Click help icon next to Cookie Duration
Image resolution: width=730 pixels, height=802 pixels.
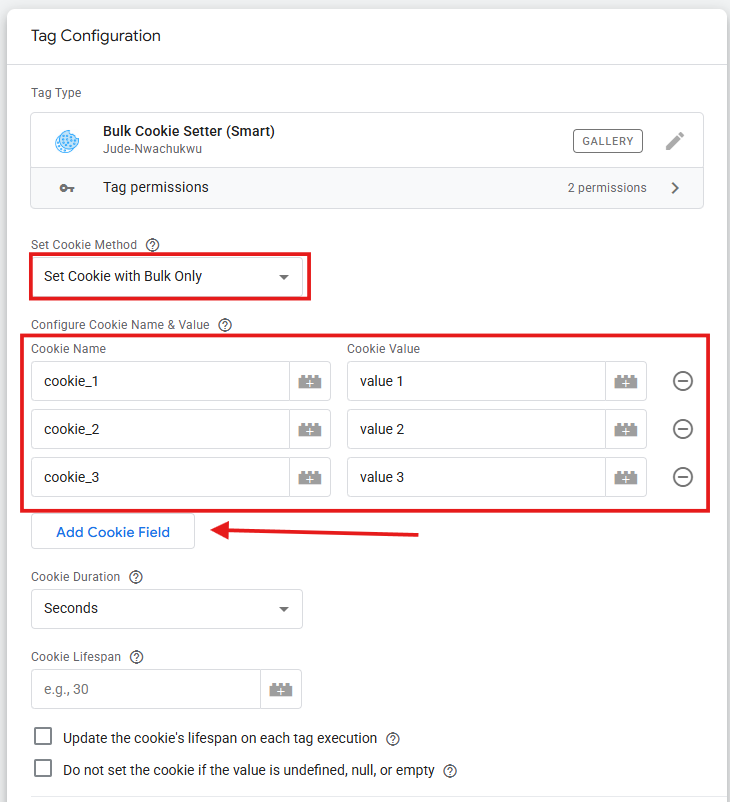[x=136, y=577]
